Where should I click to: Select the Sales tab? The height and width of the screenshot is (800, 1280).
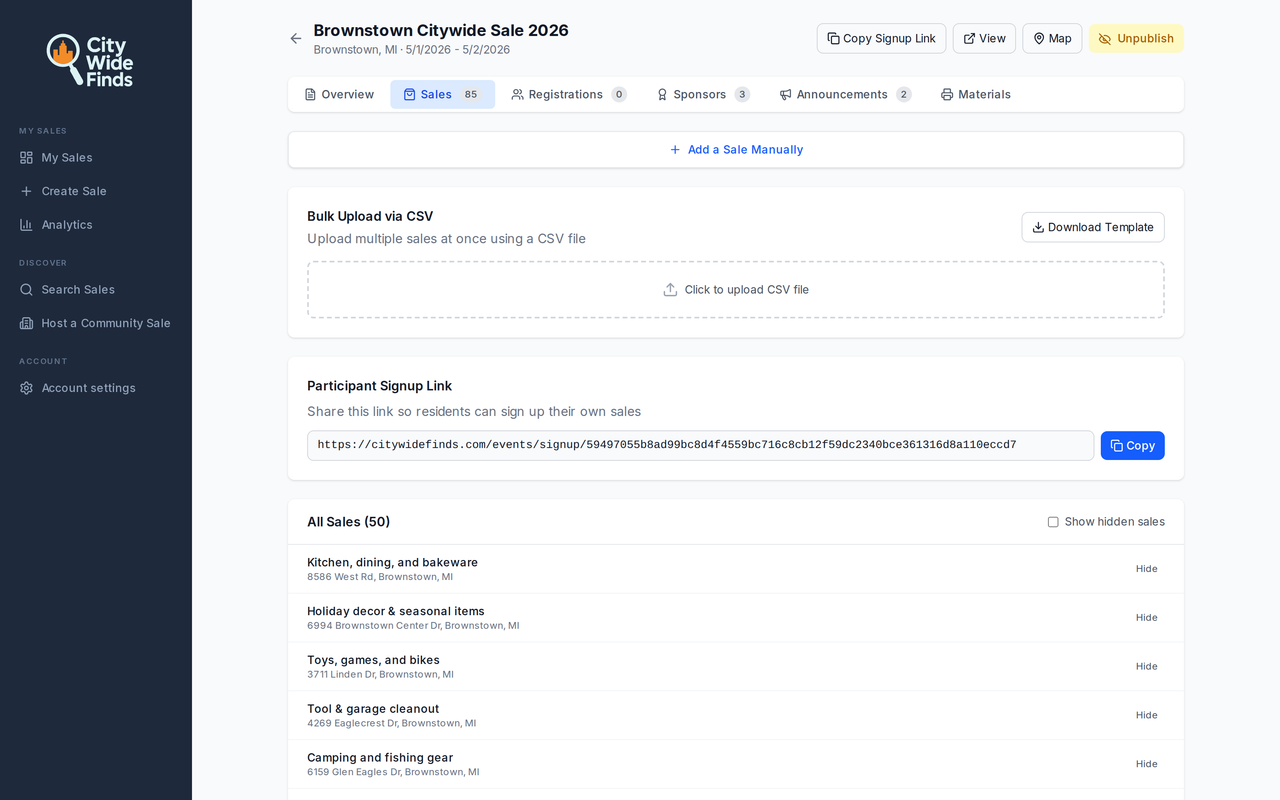[x=442, y=95]
